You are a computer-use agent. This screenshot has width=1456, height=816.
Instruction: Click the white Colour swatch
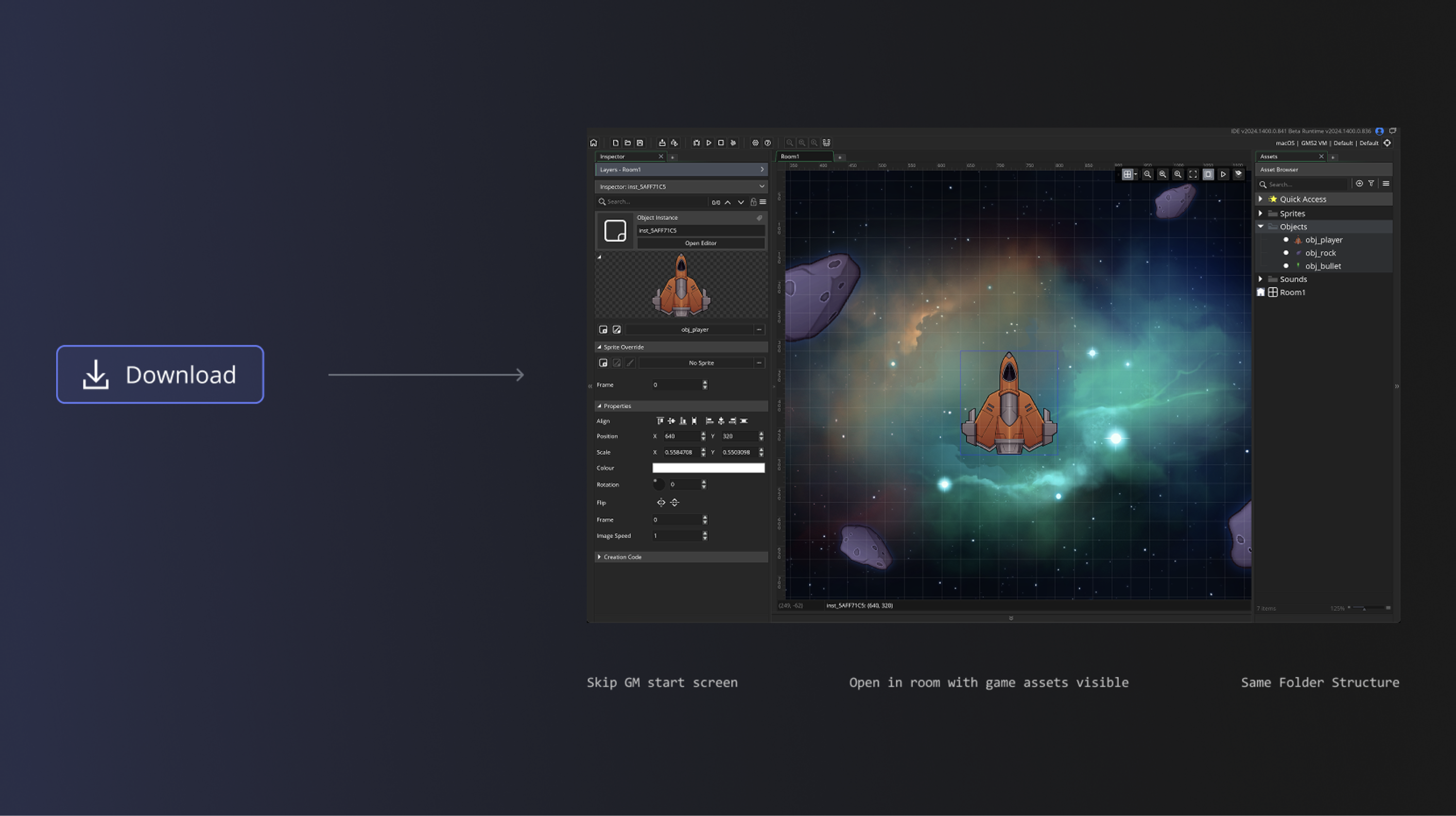tap(708, 468)
